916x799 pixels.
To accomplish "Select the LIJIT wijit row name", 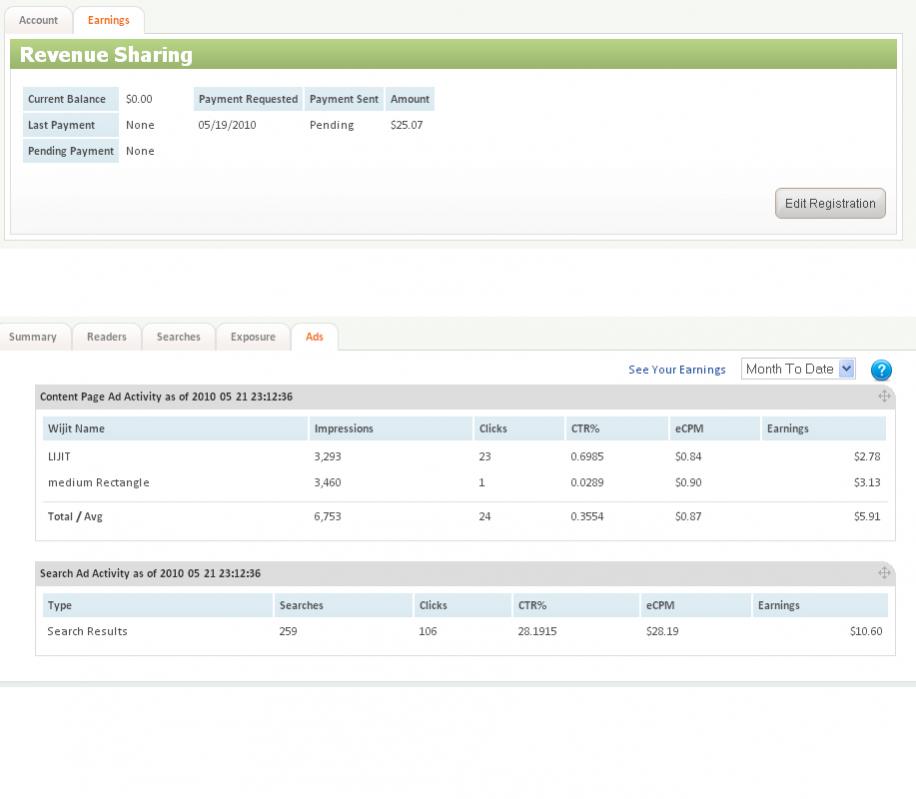I will point(61,456).
